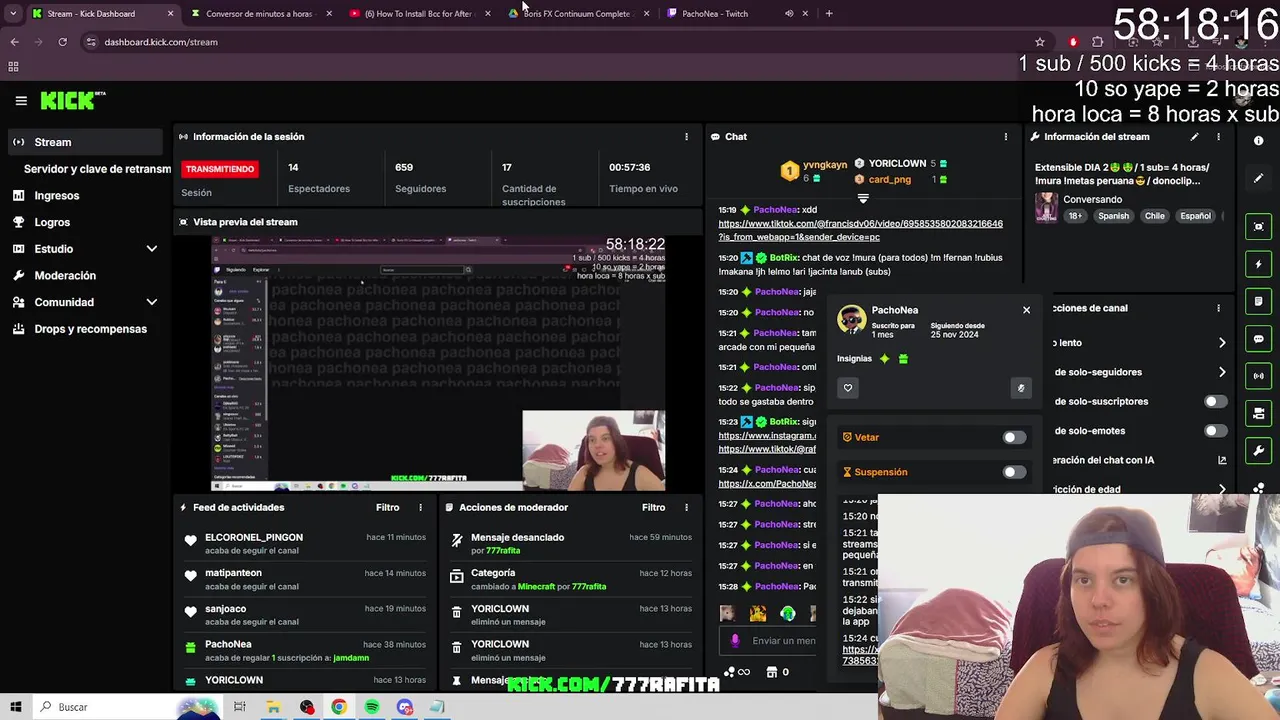Open Spotify from the taskbar
The image size is (1280, 720).
point(372,707)
